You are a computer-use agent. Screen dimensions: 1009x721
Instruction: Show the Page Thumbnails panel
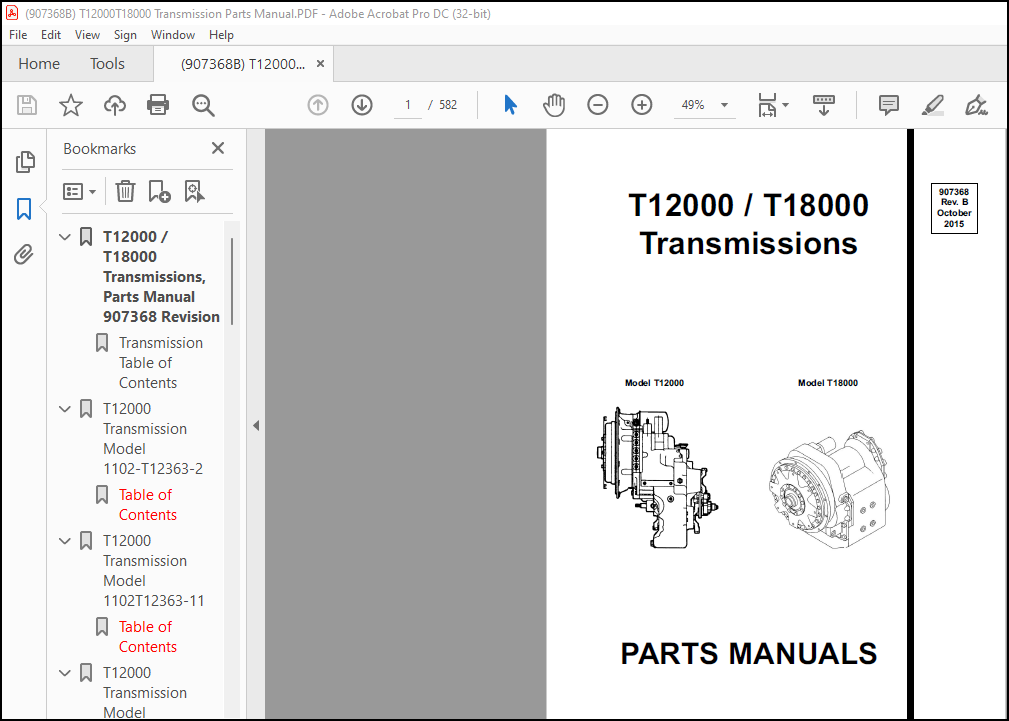point(24,162)
